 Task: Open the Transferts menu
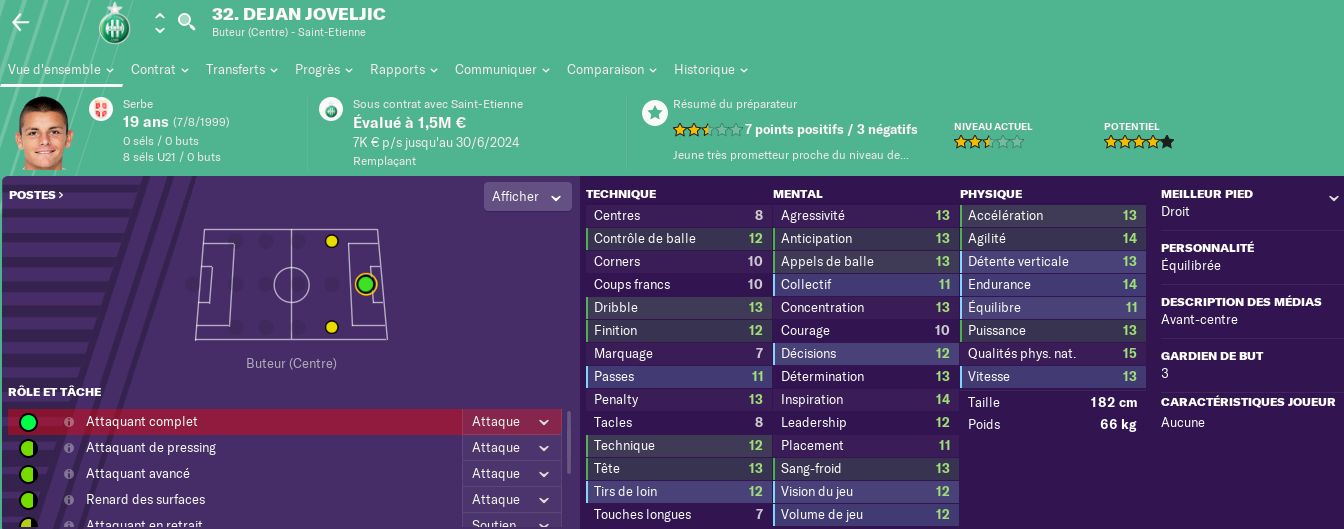pyautogui.click(x=242, y=70)
